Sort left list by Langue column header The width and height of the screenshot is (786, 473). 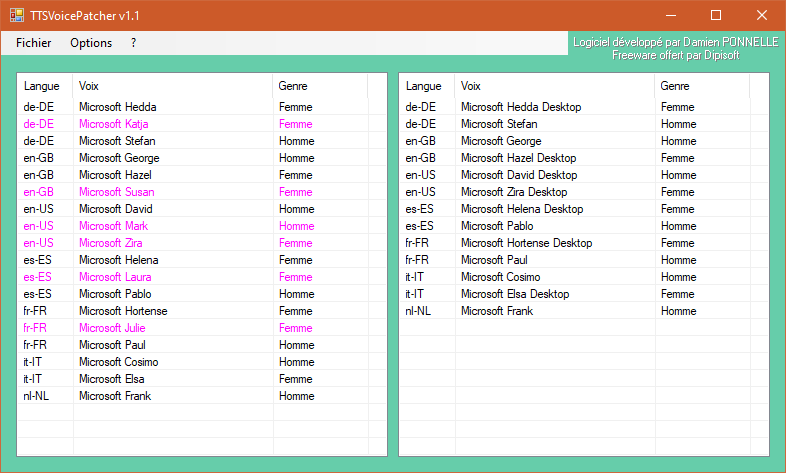(45, 86)
